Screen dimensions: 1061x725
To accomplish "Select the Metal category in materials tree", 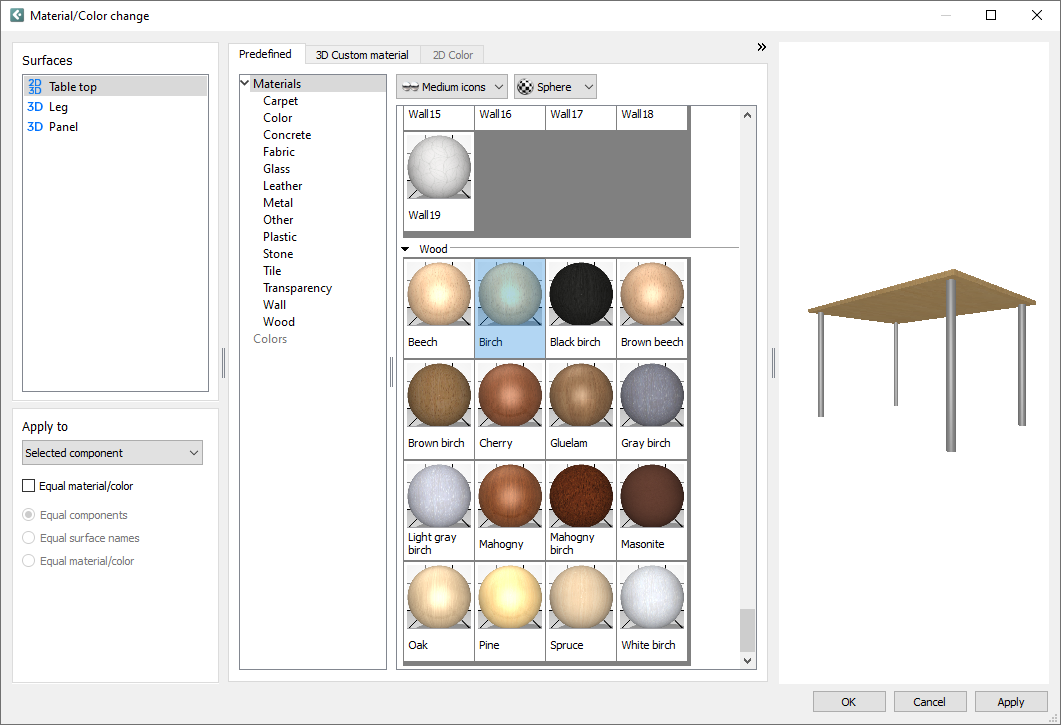I will (x=277, y=202).
